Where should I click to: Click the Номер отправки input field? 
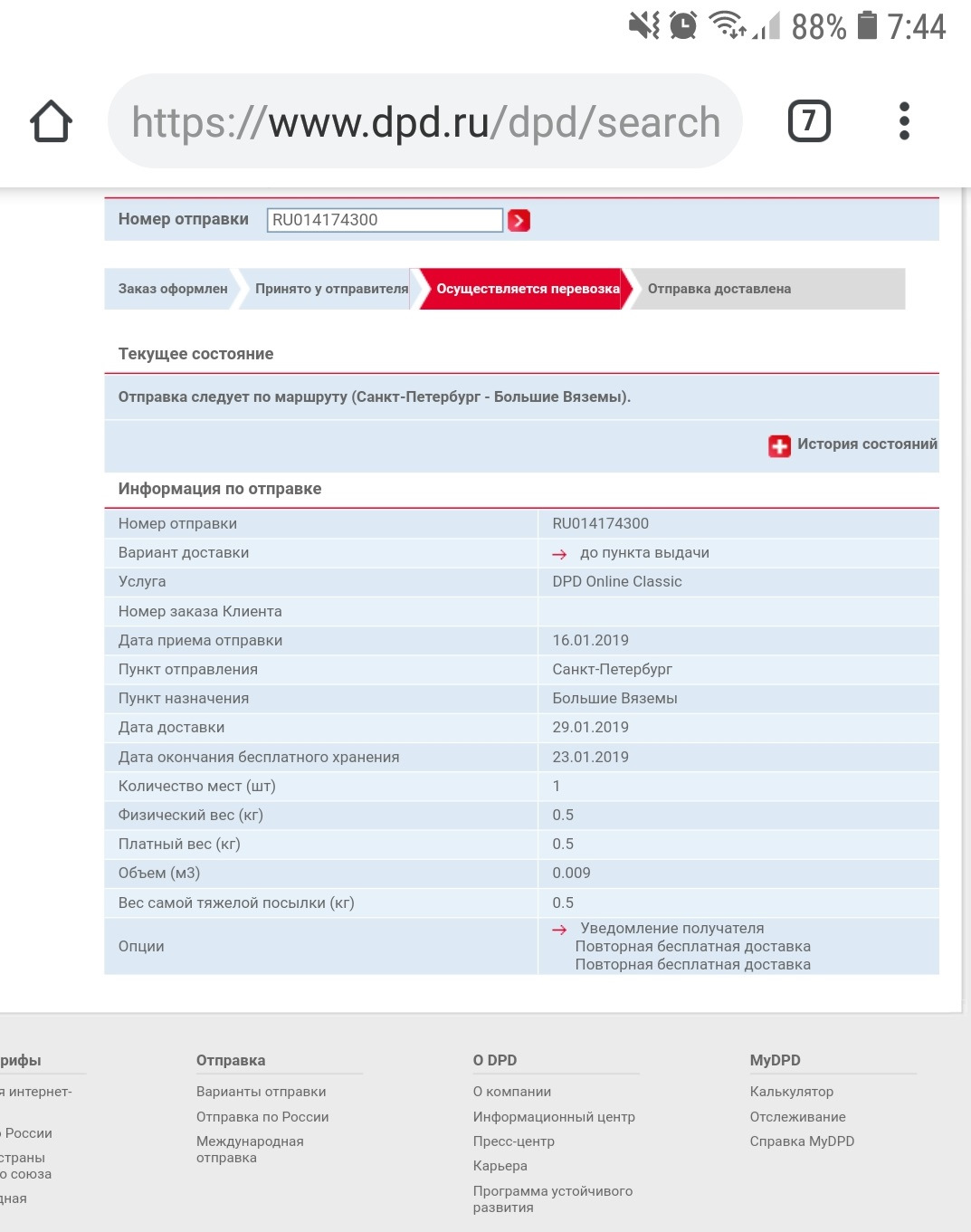tap(385, 220)
